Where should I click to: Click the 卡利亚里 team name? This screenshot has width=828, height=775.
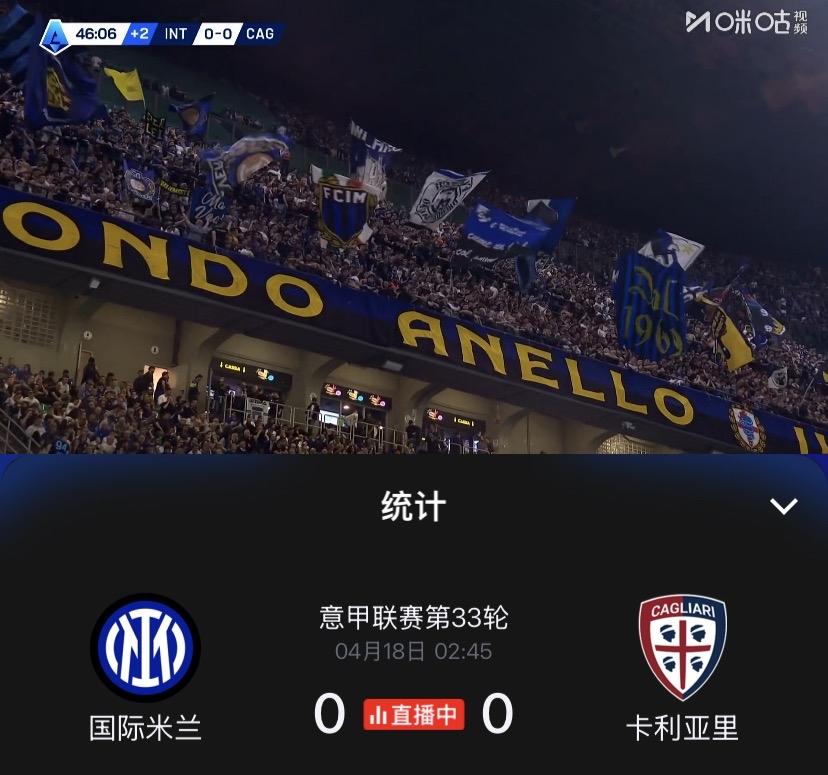[x=682, y=728]
